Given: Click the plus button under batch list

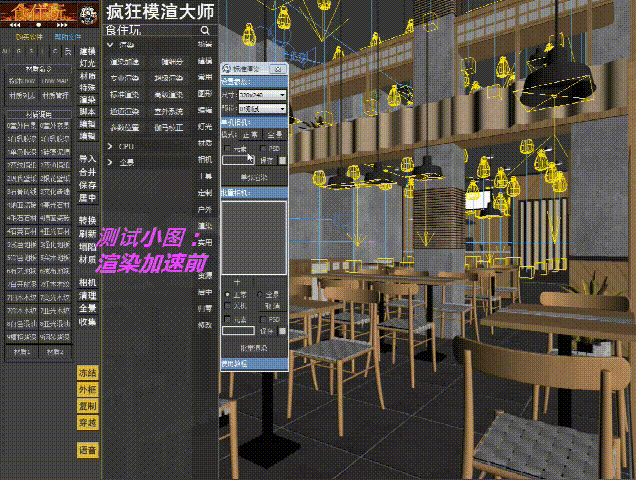Looking at the screenshot, I should 237,282.
